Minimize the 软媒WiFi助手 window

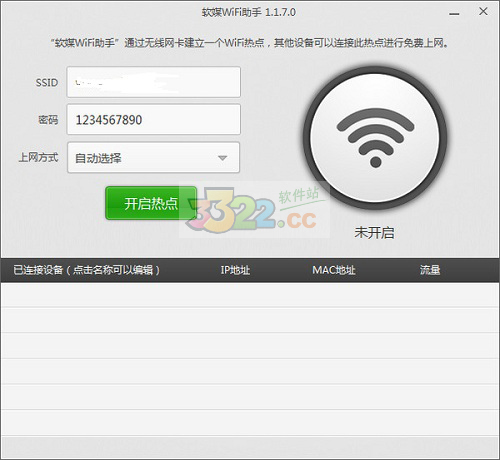454,14
